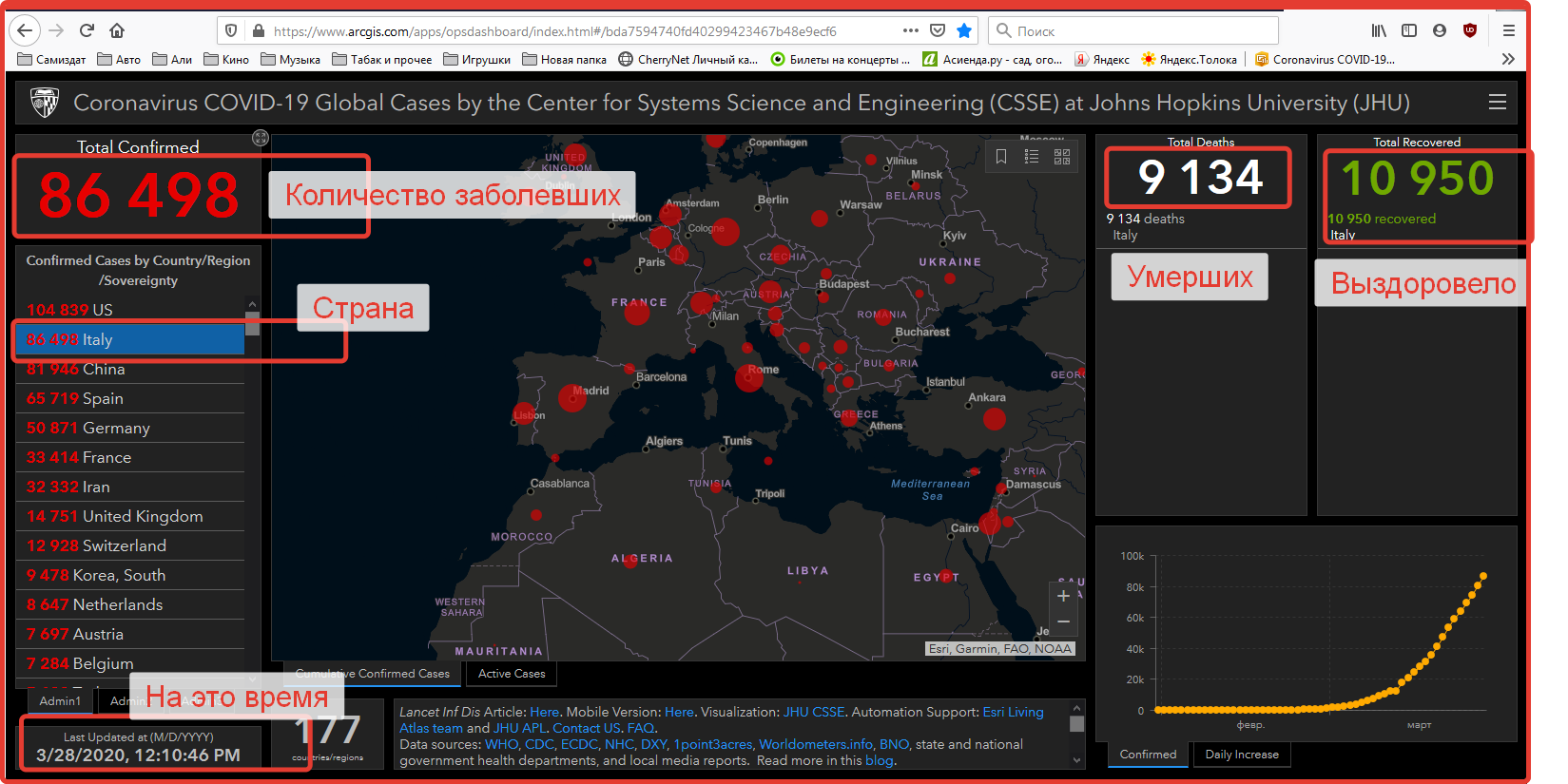Viewport: 1568px width, 784px height.
Task: Toggle the bookmark star for this page
Action: click(964, 30)
